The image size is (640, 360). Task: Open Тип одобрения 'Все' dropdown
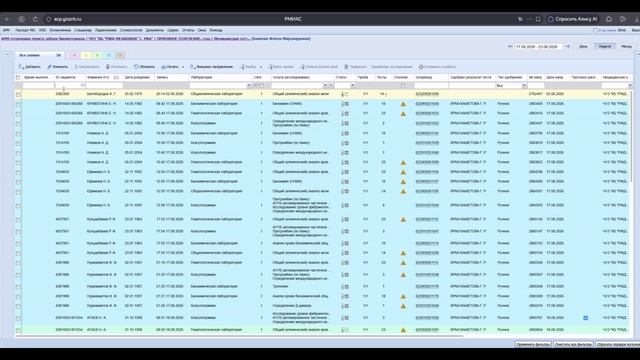(524, 85)
